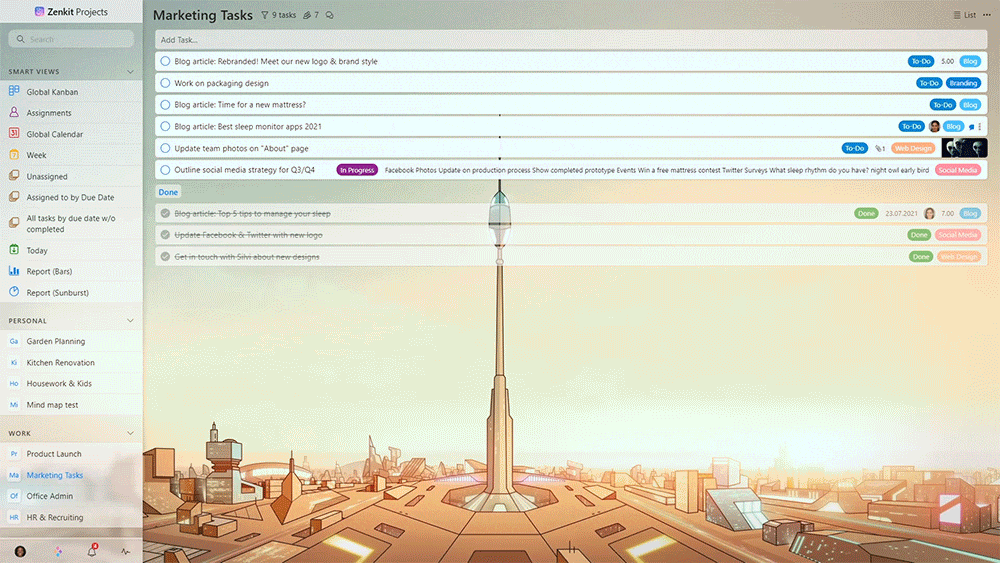Collapse the Personal section chevron
1000x563 pixels.
[130, 321]
